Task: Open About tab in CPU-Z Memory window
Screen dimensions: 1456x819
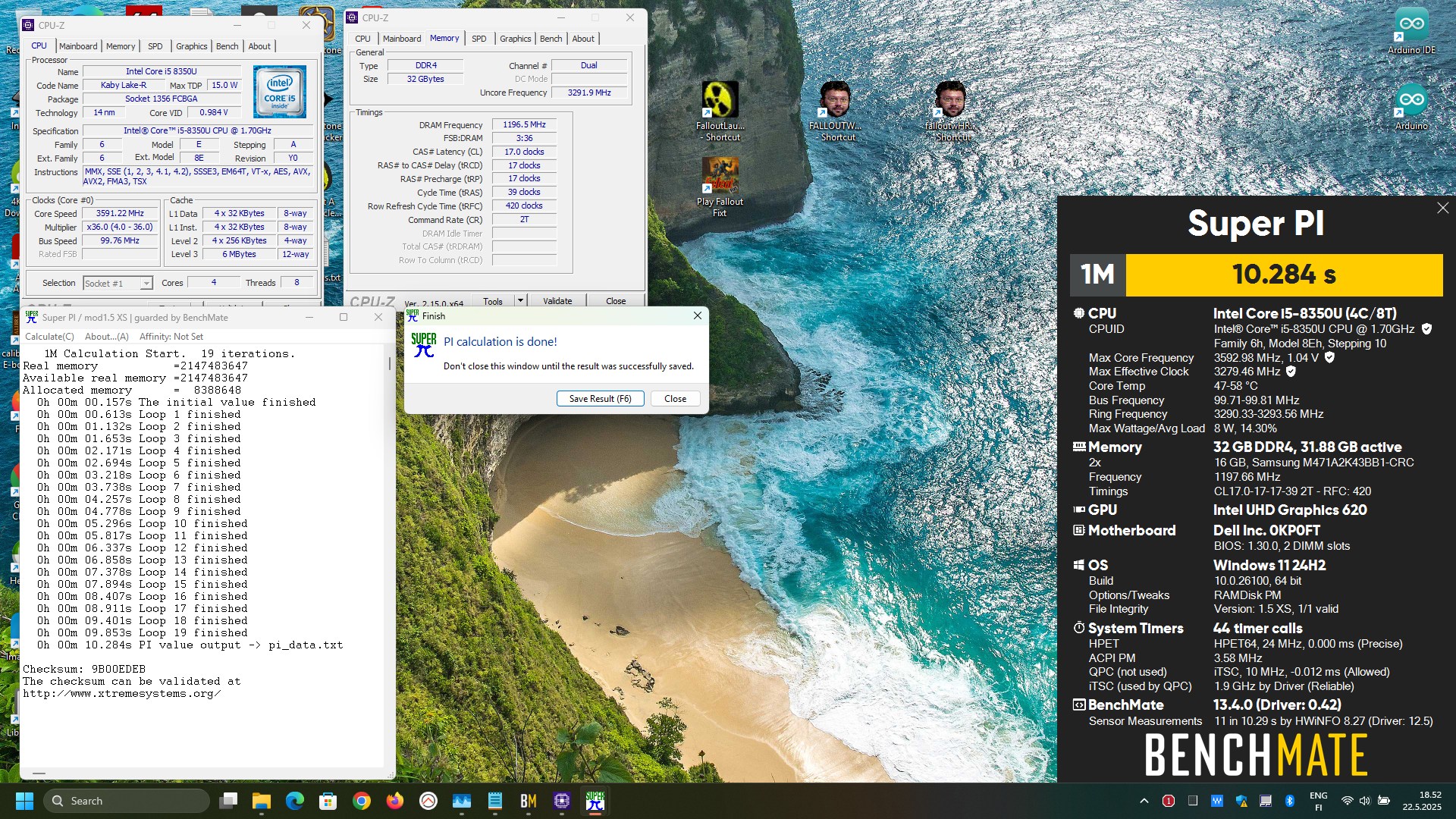Action: coord(583,39)
